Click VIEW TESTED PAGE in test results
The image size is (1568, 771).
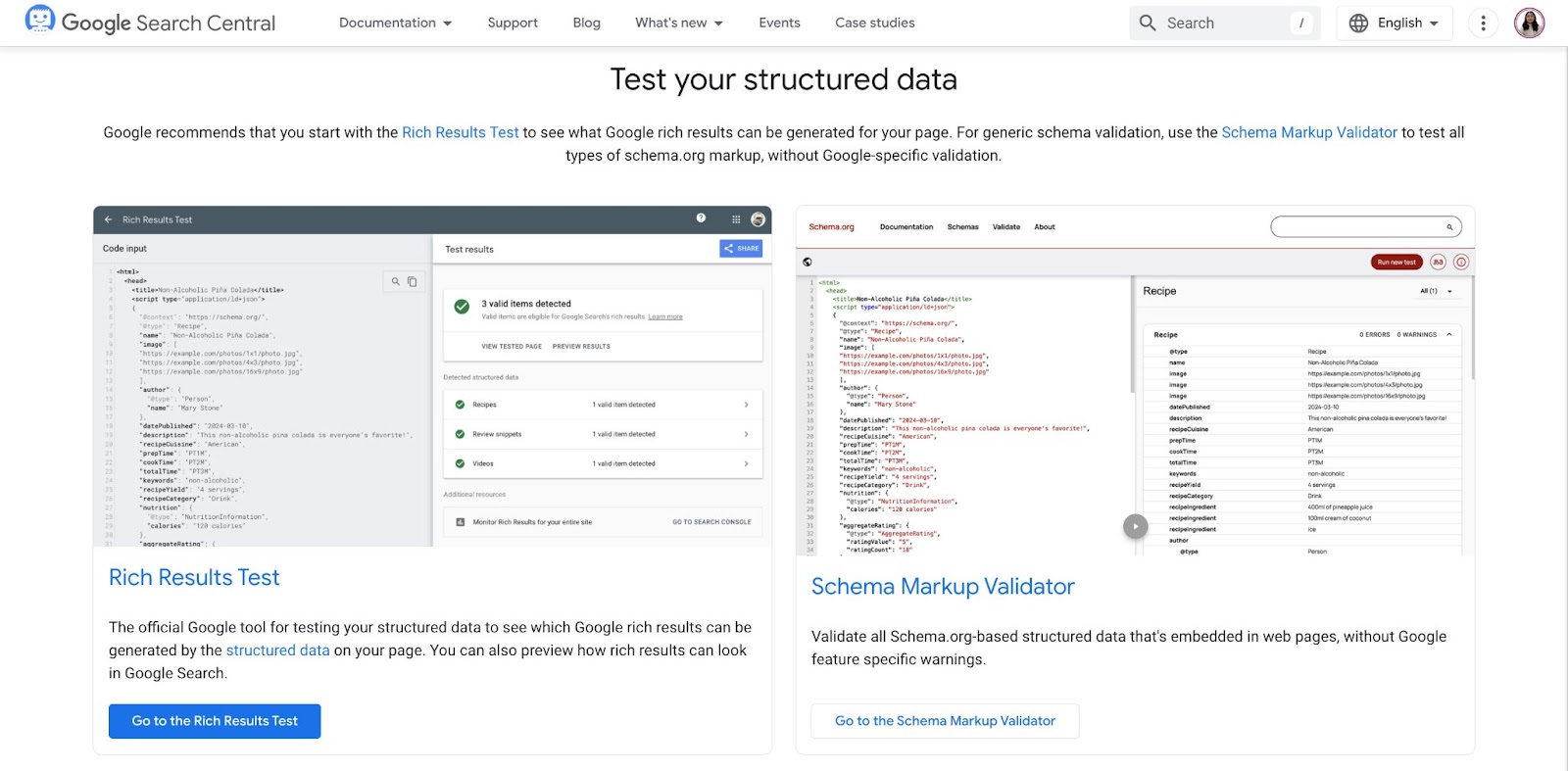pyautogui.click(x=512, y=347)
